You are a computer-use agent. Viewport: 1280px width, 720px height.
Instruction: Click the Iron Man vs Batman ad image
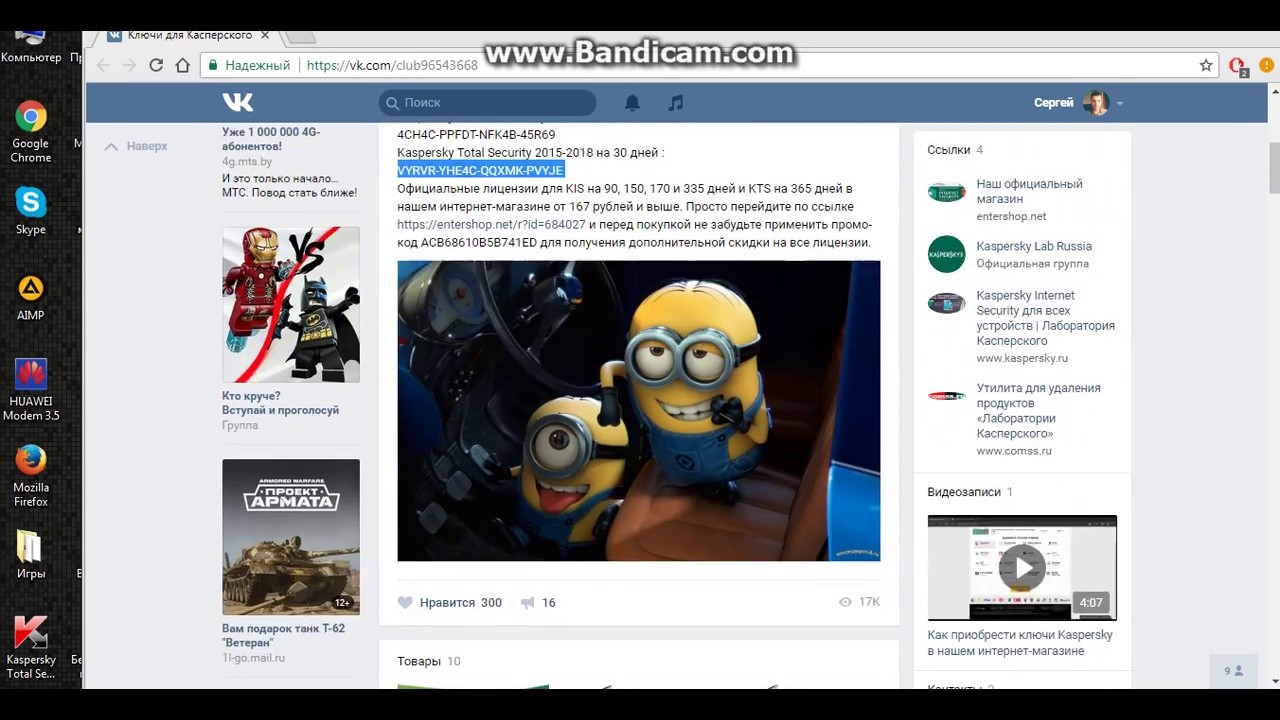(290, 304)
